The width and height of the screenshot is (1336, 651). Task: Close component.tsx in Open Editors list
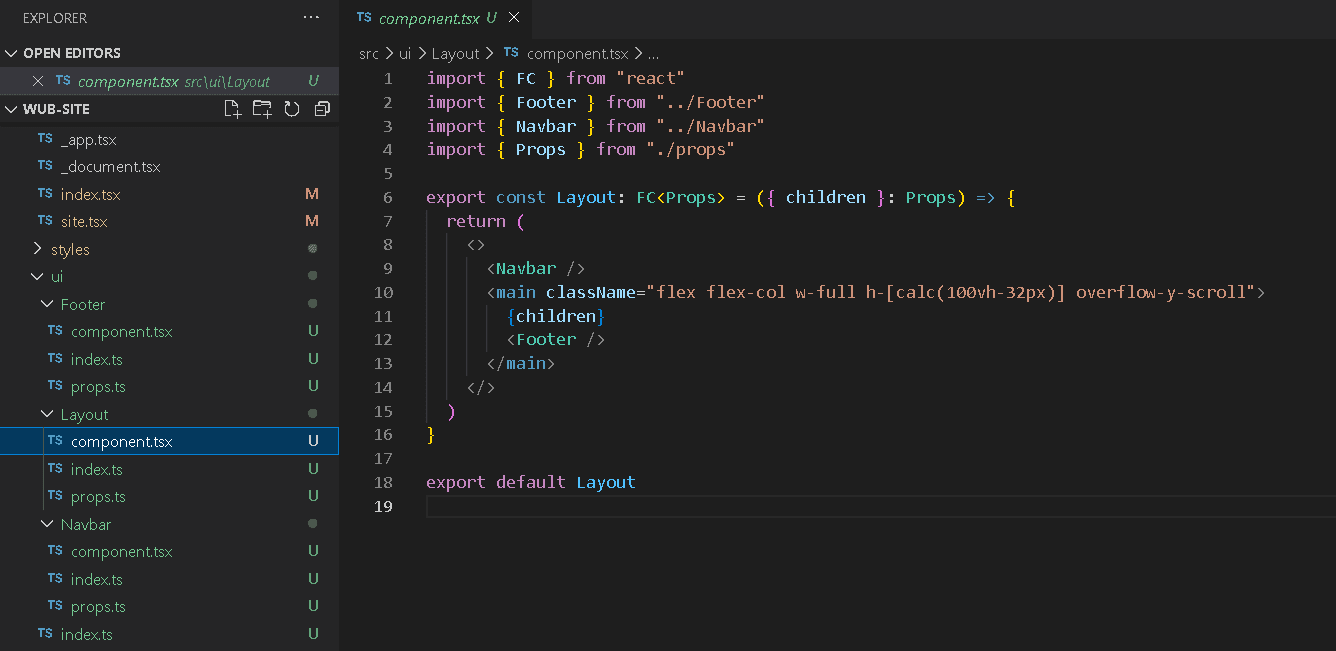point(38,81)
